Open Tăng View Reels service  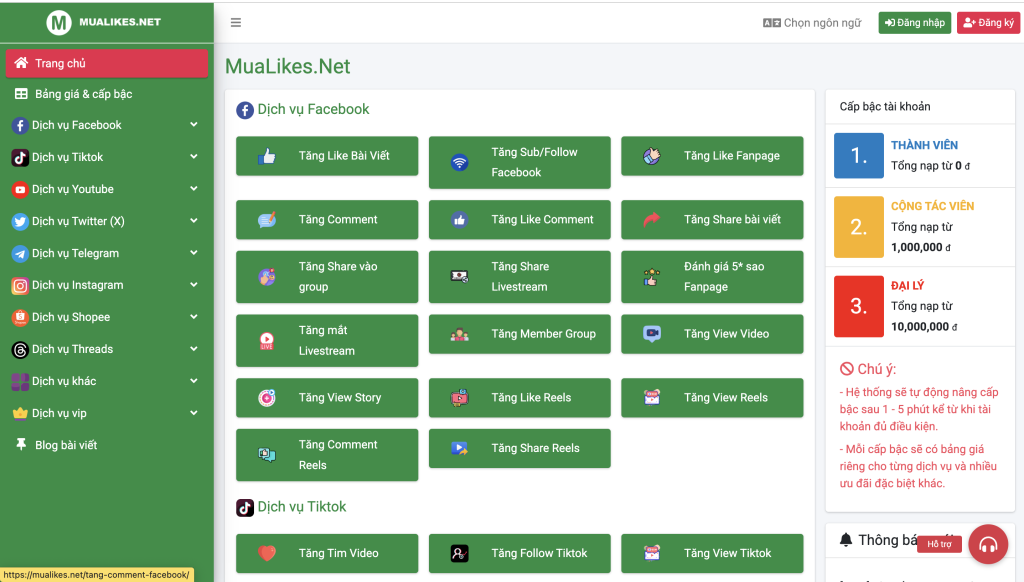[712, 398]
